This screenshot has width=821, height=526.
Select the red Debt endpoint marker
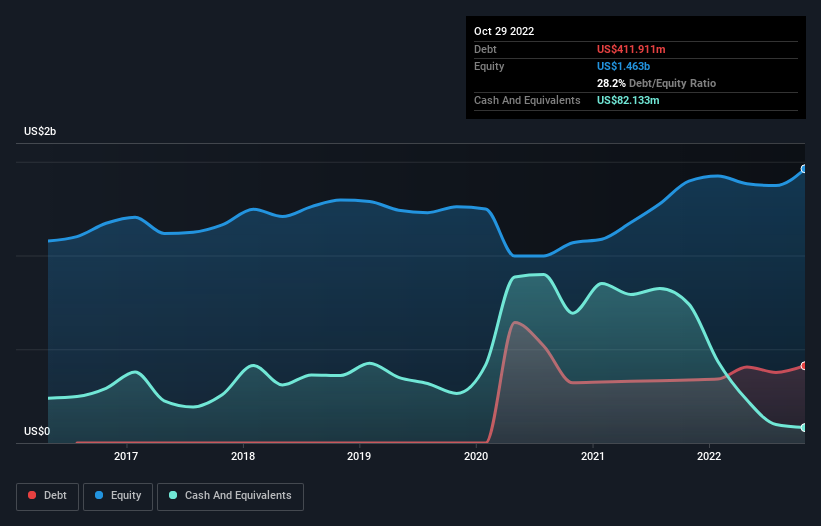tap(804, 366)
